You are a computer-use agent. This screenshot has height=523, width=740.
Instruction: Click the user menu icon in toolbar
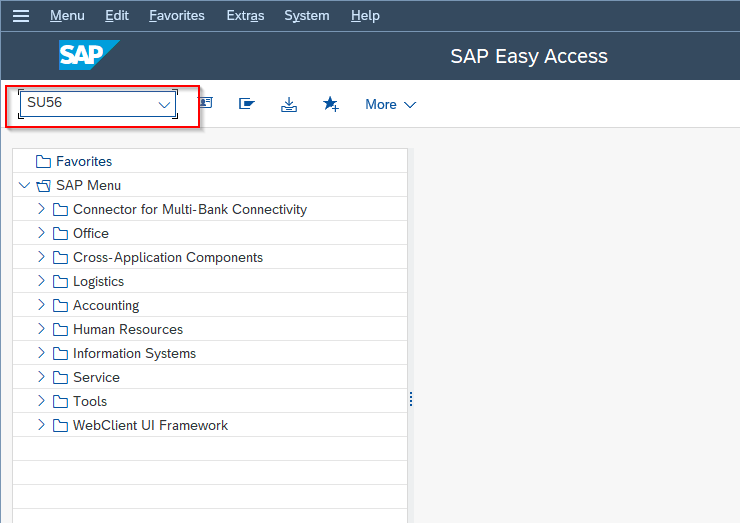click(x=206, y=102)
